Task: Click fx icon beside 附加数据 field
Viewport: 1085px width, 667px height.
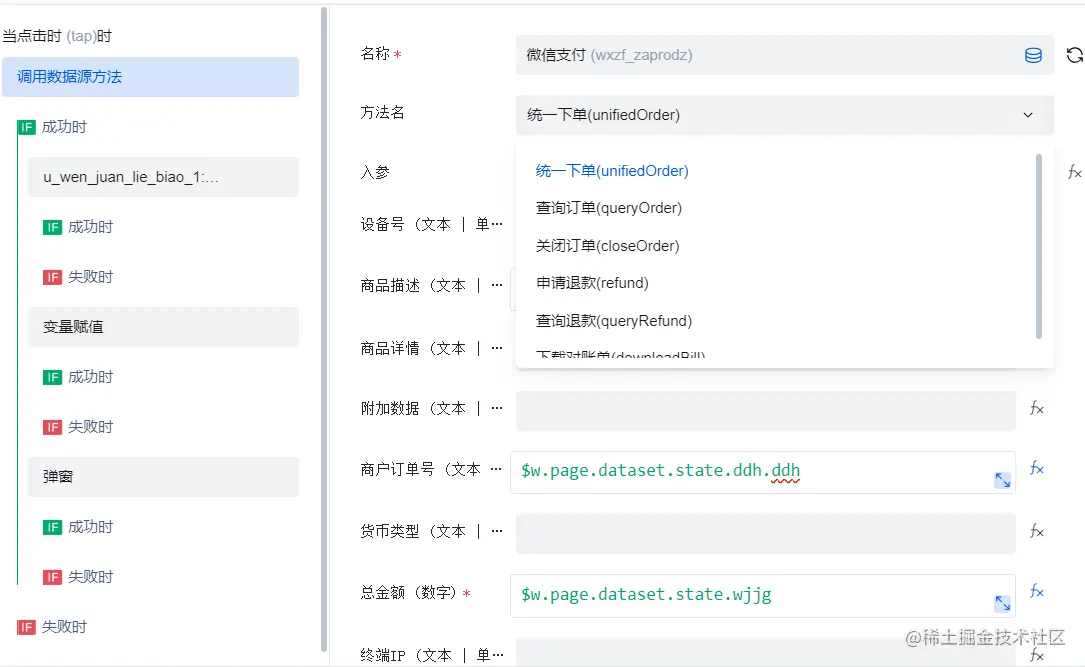Action: point(1037,408)
